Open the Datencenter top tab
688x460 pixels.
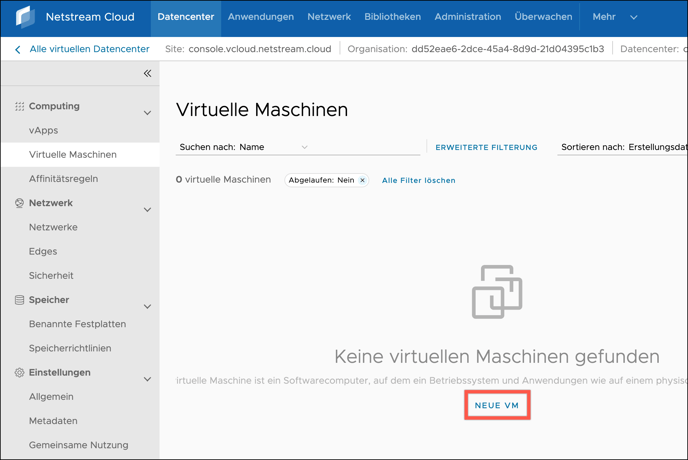tap(186, 17)
